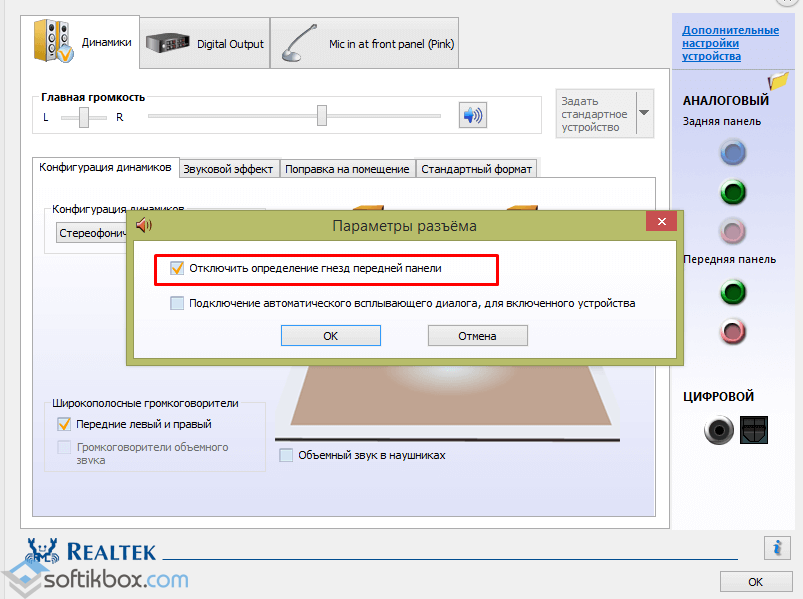
Task: Enable Объемный звук в наушниках checkbox
Action: [287, 455]
